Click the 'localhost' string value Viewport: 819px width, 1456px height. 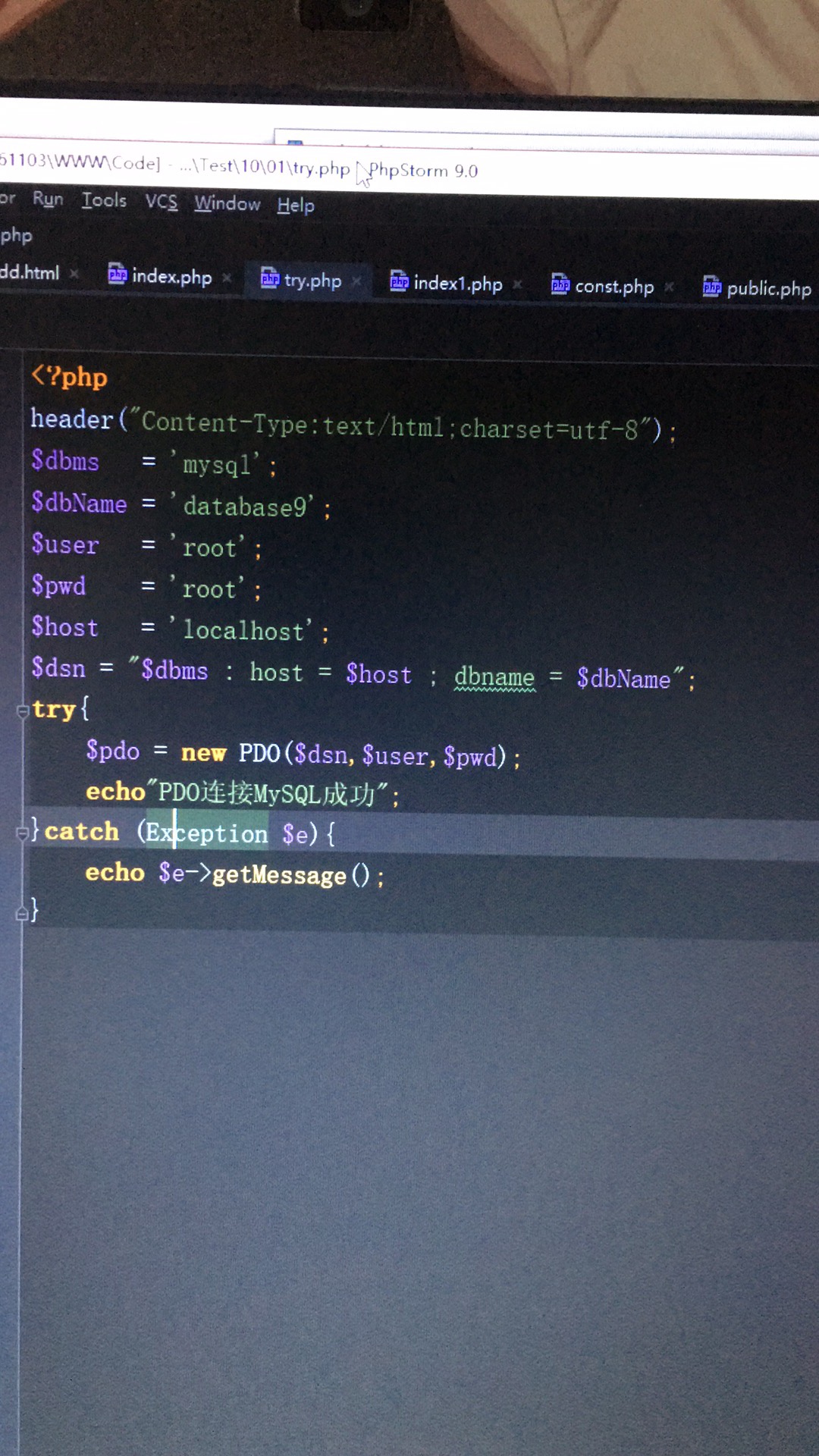243,630
